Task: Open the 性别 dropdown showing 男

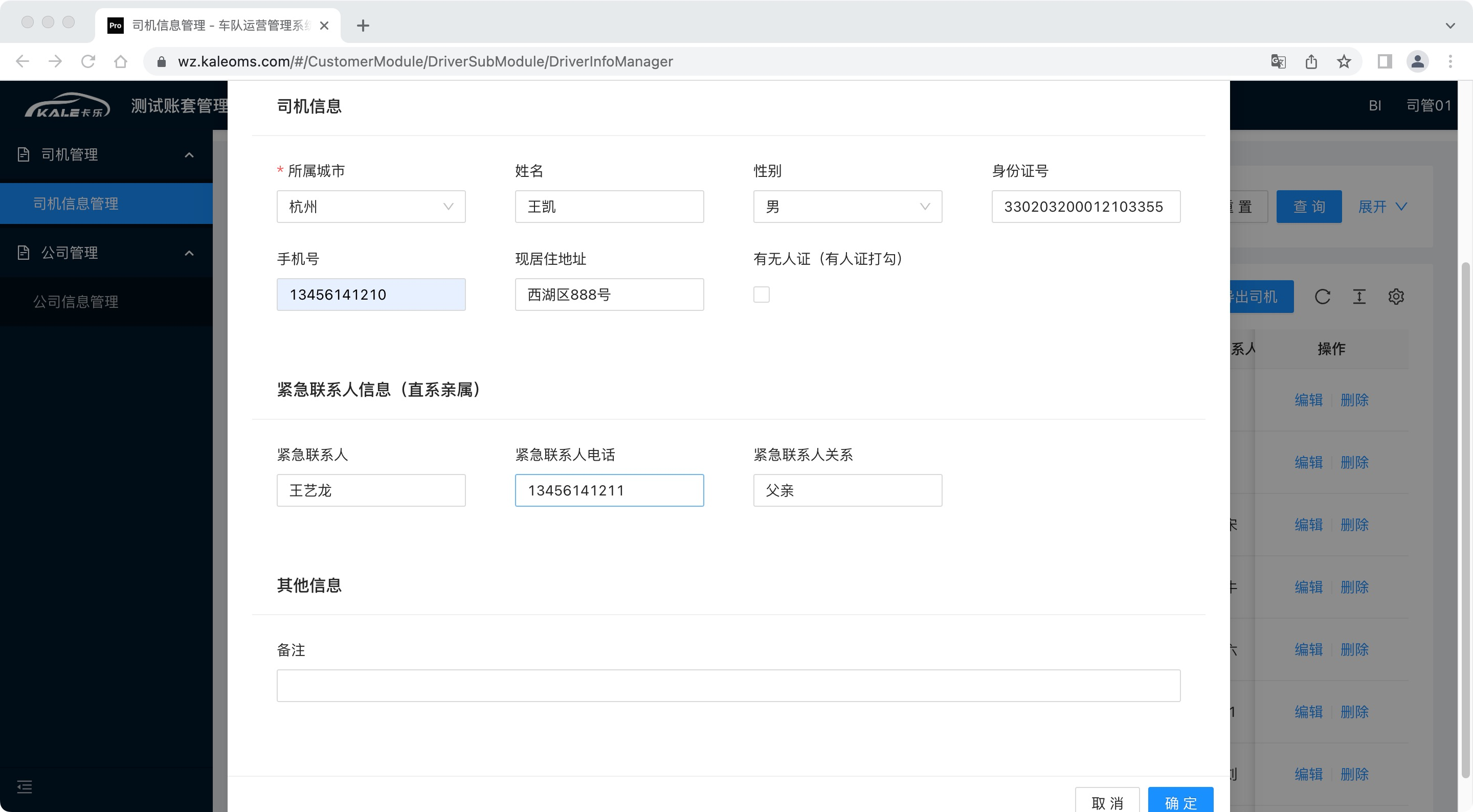Action: click(847, 207)
